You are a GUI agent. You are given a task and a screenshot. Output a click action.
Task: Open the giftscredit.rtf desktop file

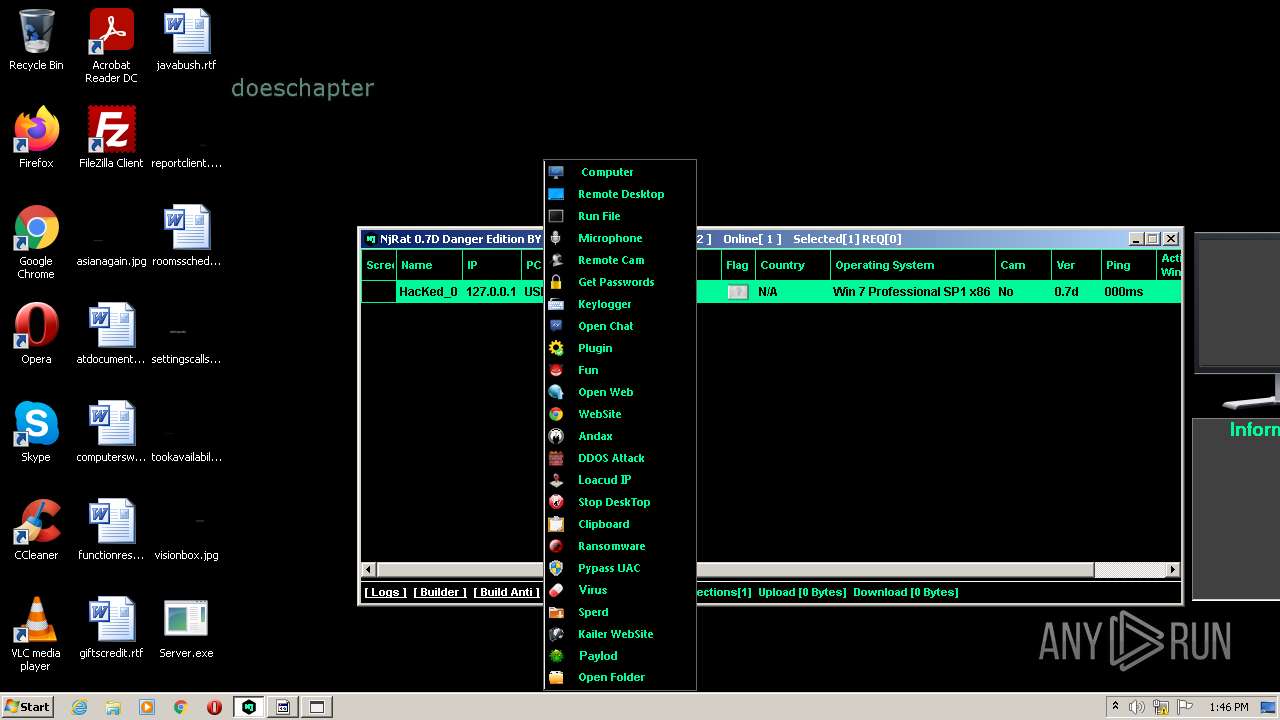(x=111, y=628)
